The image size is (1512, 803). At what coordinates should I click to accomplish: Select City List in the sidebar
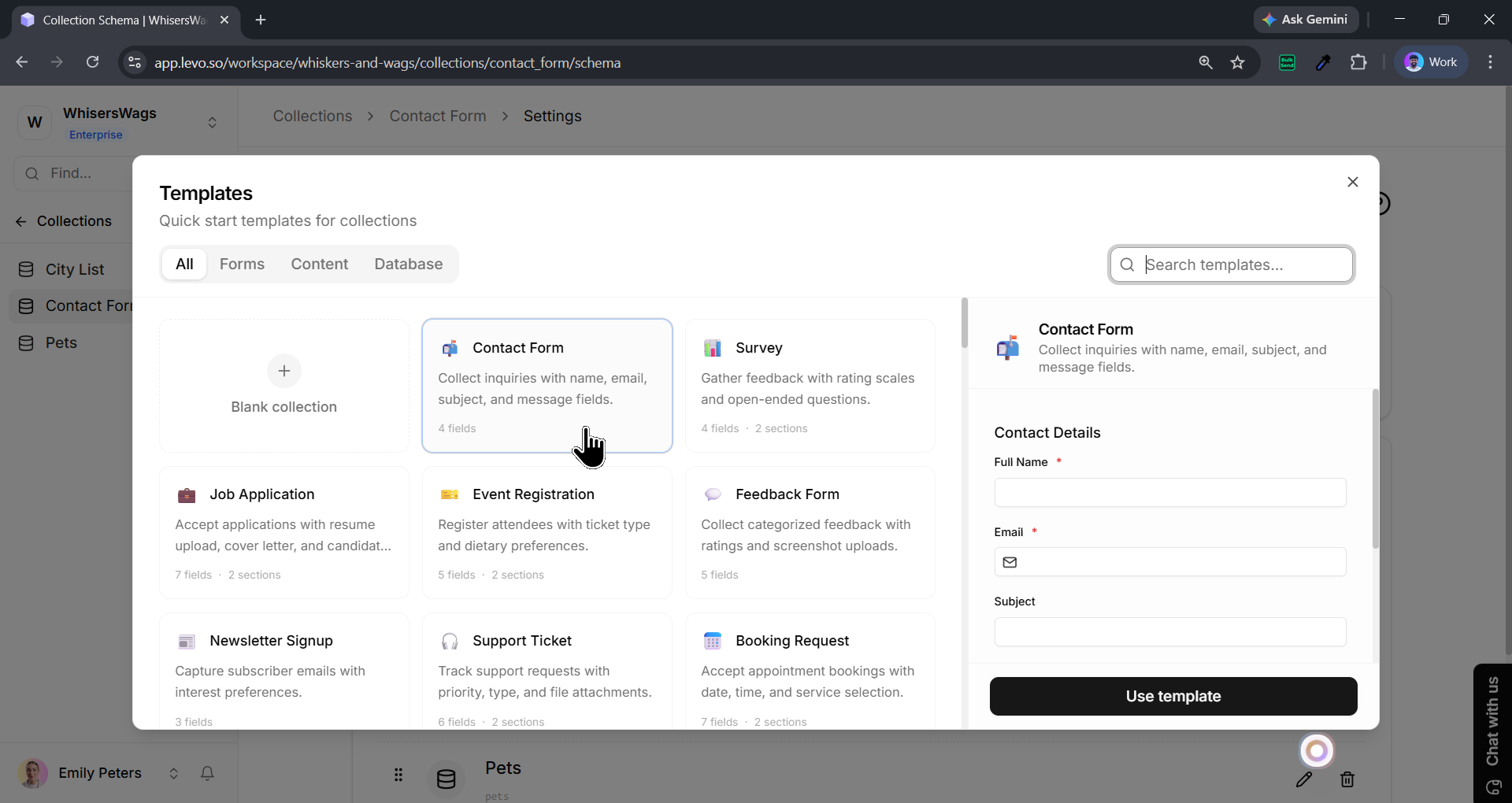74,269
